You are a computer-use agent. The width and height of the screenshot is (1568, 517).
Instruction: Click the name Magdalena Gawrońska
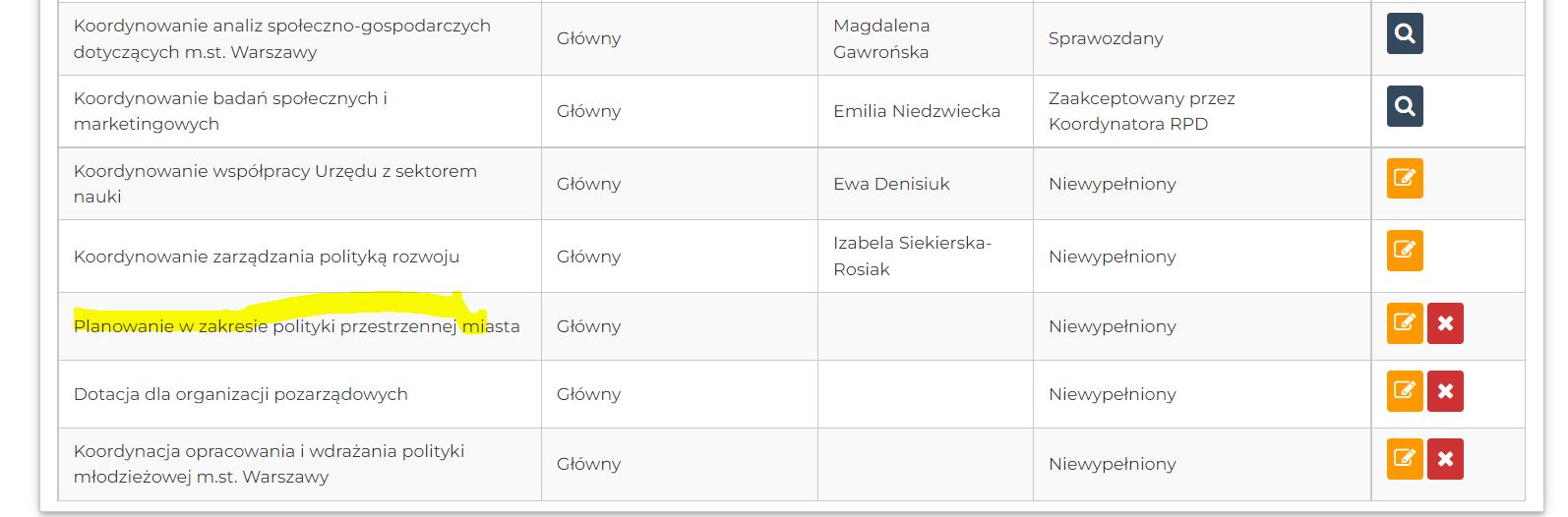[881, 39]
